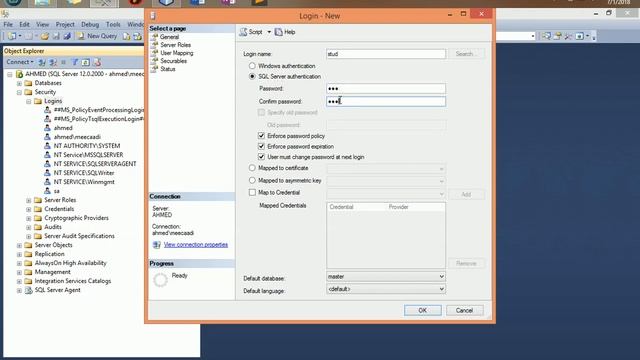The image size is (640, 360).
Task: Open the Script button in Login dialog
Action: 251,32
